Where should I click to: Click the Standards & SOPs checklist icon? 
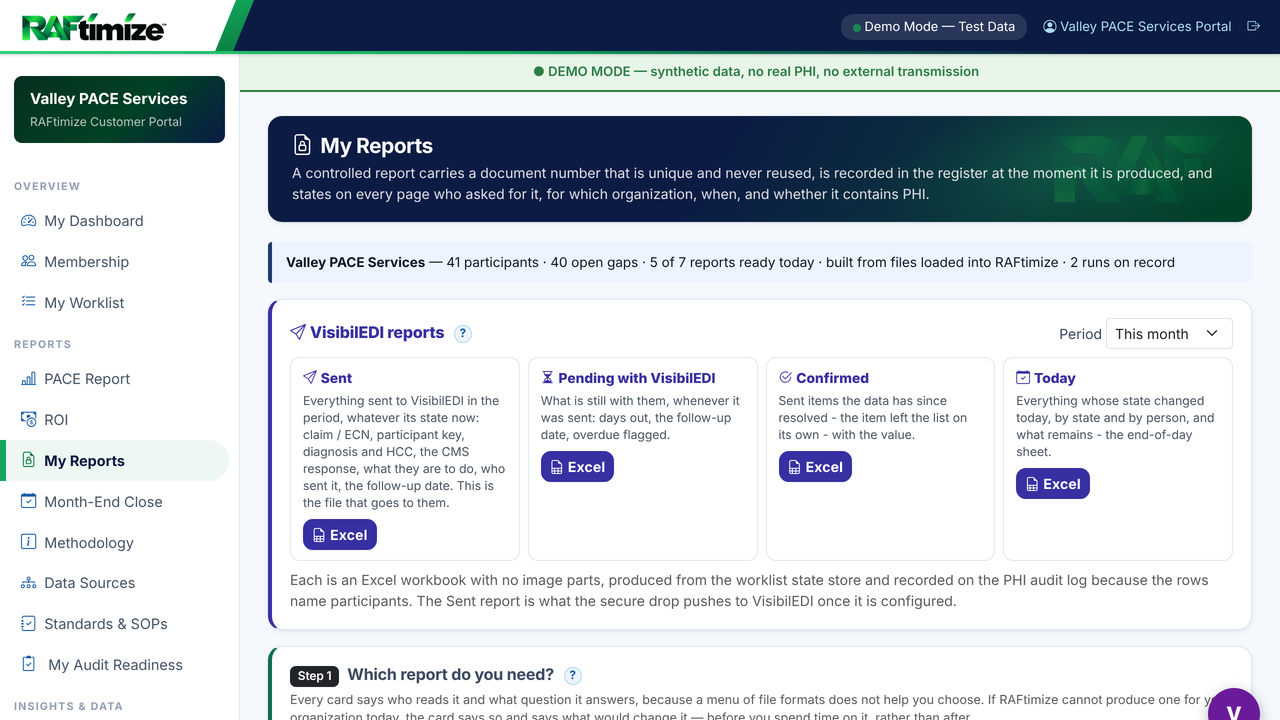tap(28, 624)
